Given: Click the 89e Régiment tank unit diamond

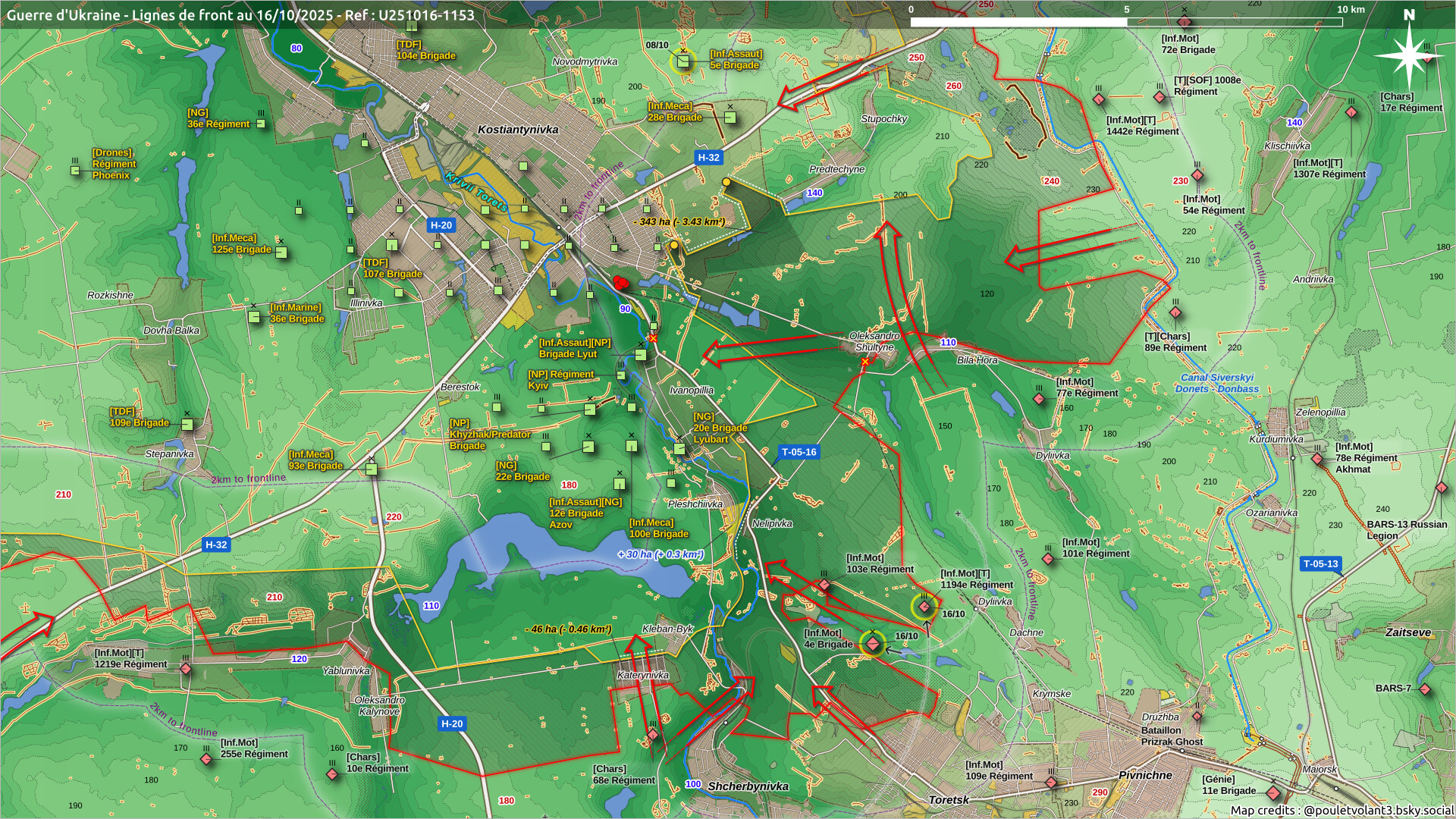Looking at the screenshot, I should click(1175, 312).
